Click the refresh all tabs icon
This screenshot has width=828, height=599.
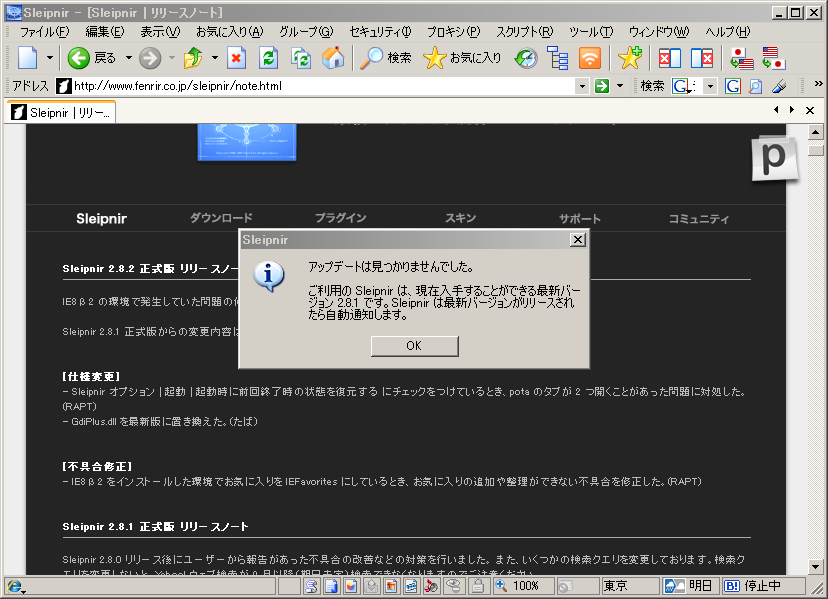tap(301, 58)
